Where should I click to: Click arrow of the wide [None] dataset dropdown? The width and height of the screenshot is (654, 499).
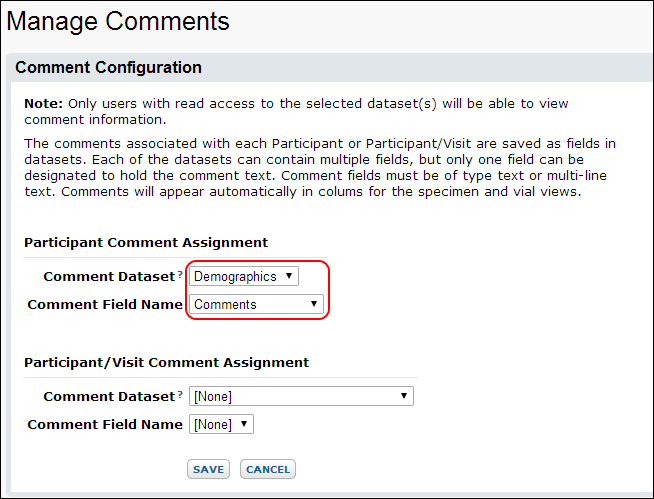(404, 396)
